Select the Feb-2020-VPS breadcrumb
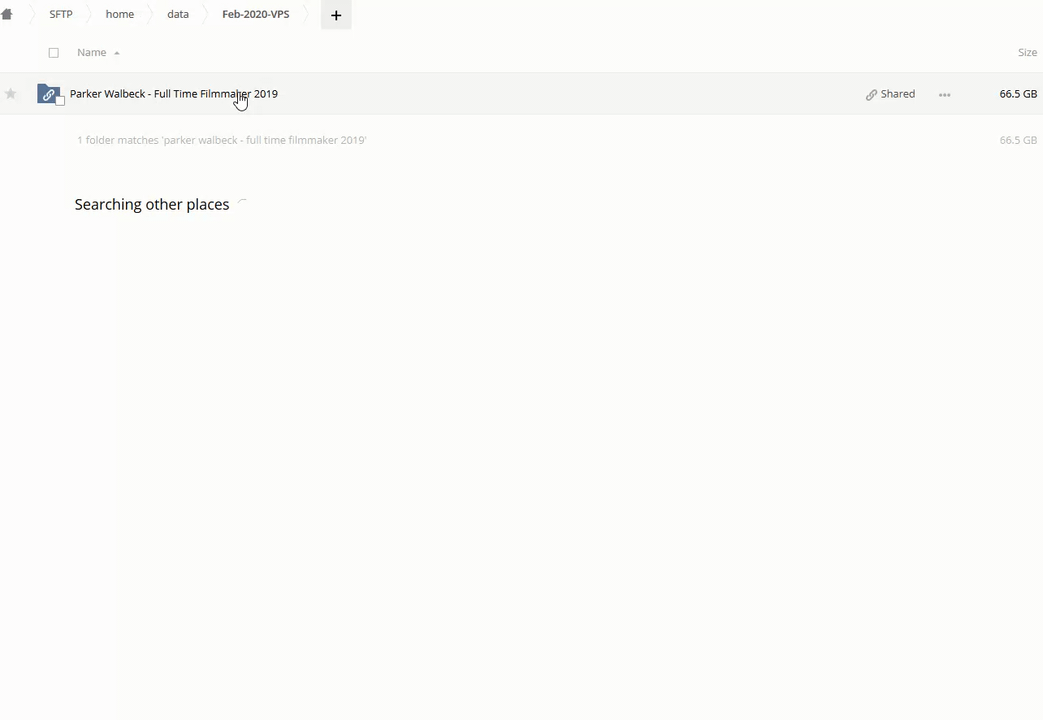Screen dimensions: 1043x720 pos(255,14)
